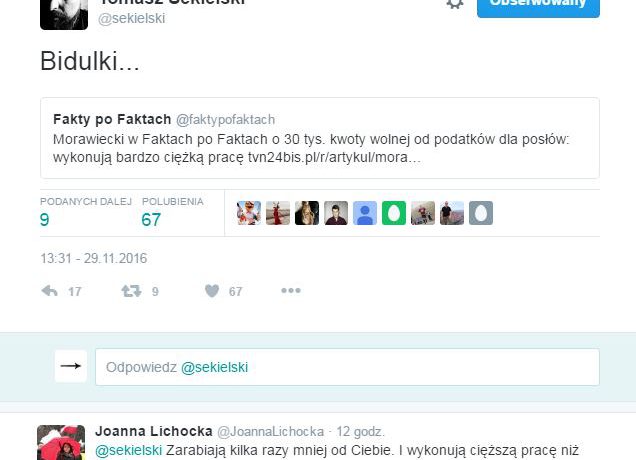Click into the Odpowiedz @sekielski reply field

click(347, 367)
